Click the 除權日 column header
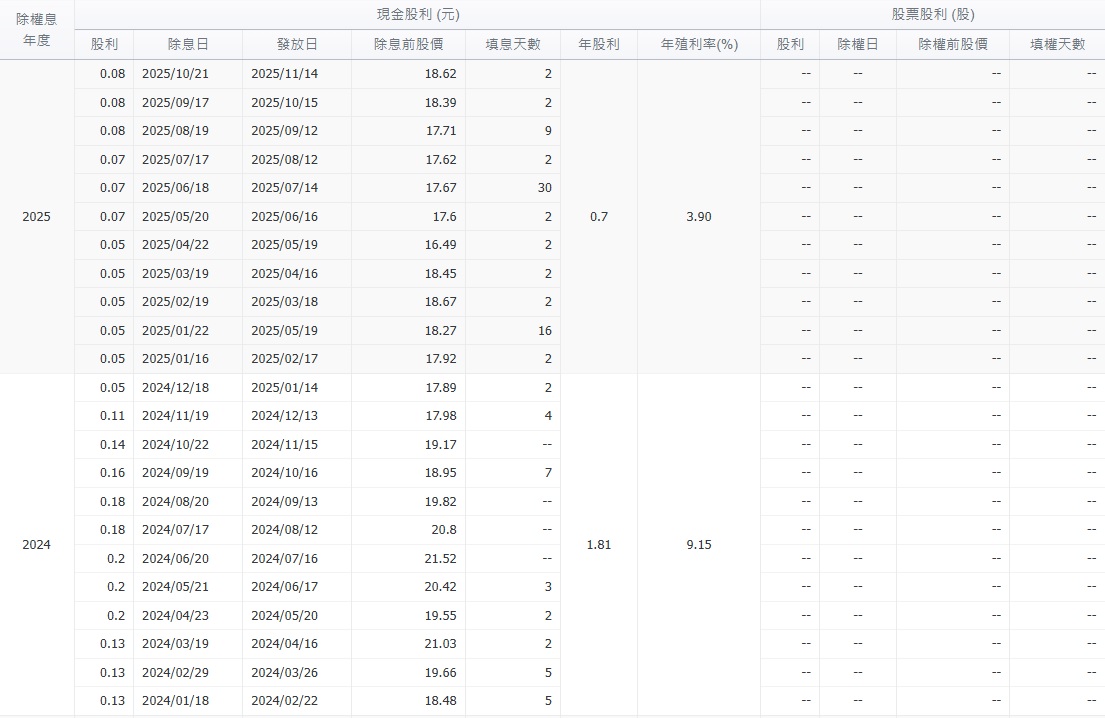This screenshot has height=718, width=1105. (858, 44)
